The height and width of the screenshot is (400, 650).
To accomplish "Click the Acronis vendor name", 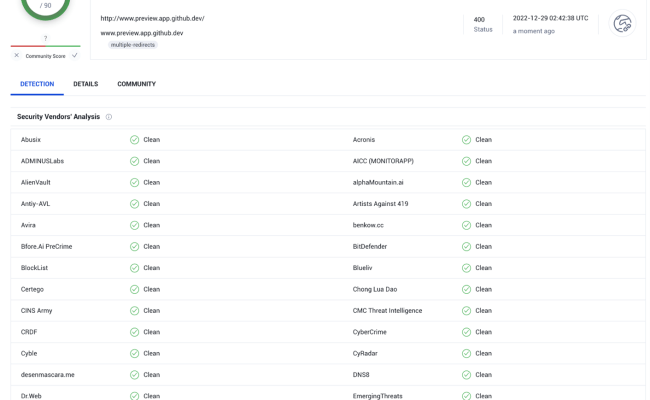I will pos(364,140).
